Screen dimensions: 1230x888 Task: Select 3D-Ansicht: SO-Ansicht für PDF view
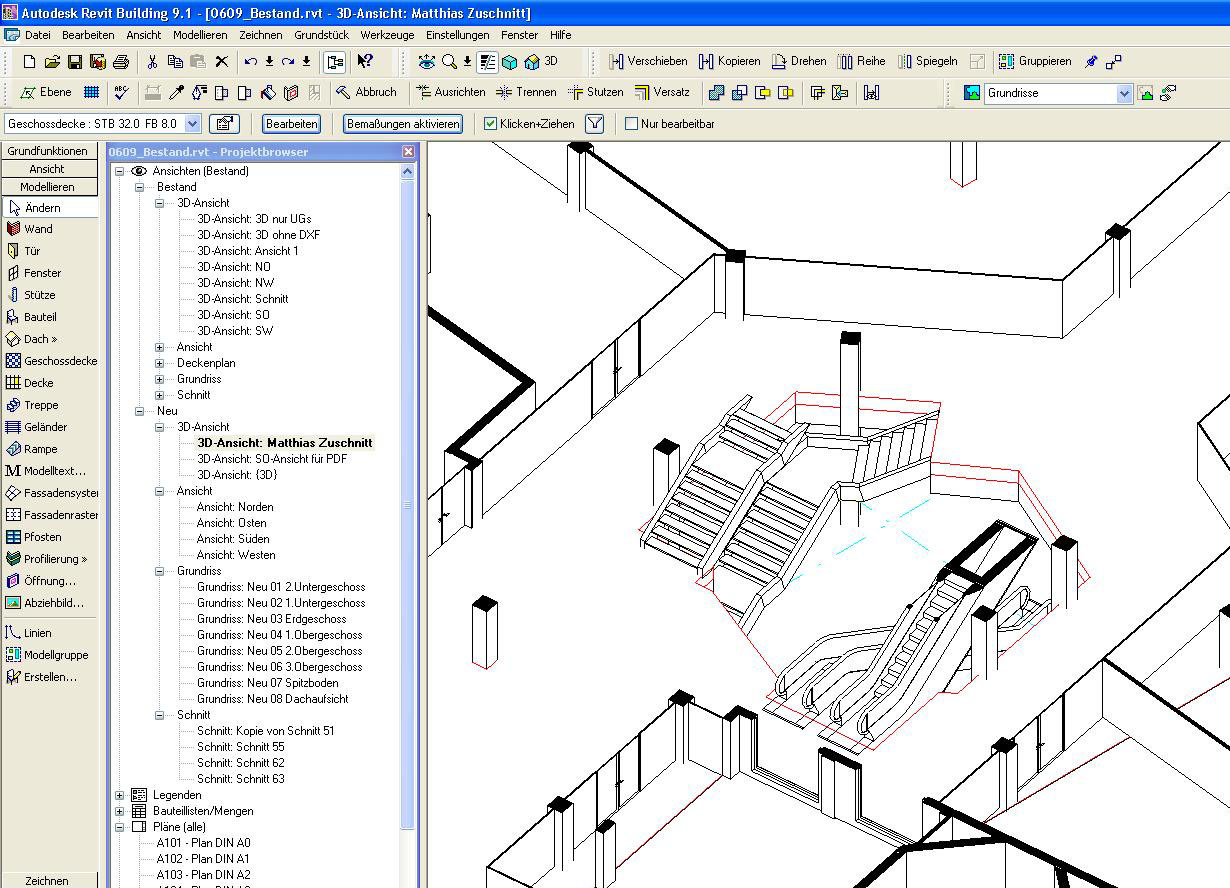271,459
